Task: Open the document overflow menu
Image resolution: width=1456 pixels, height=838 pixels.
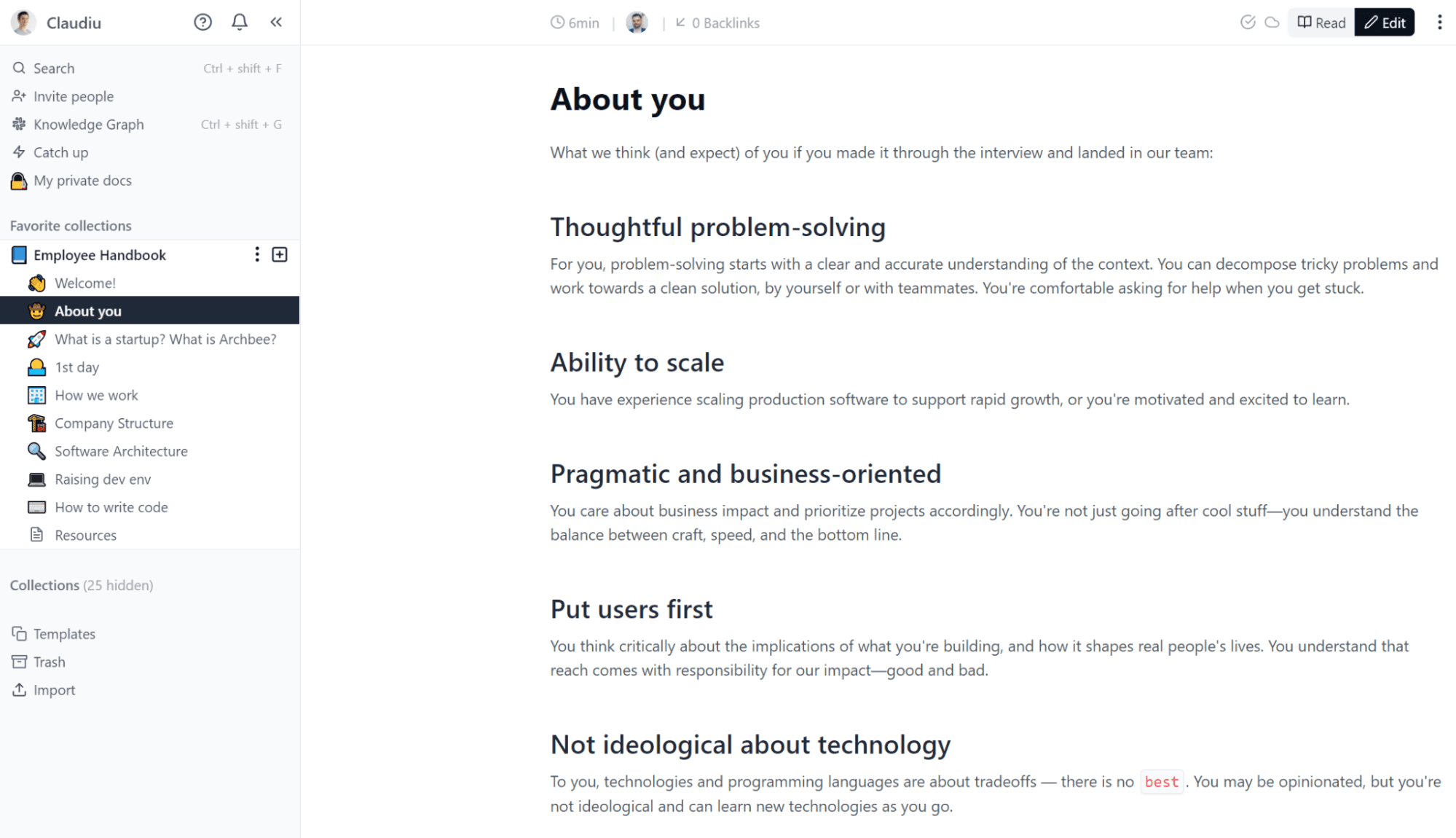Action: [1439, 23]
